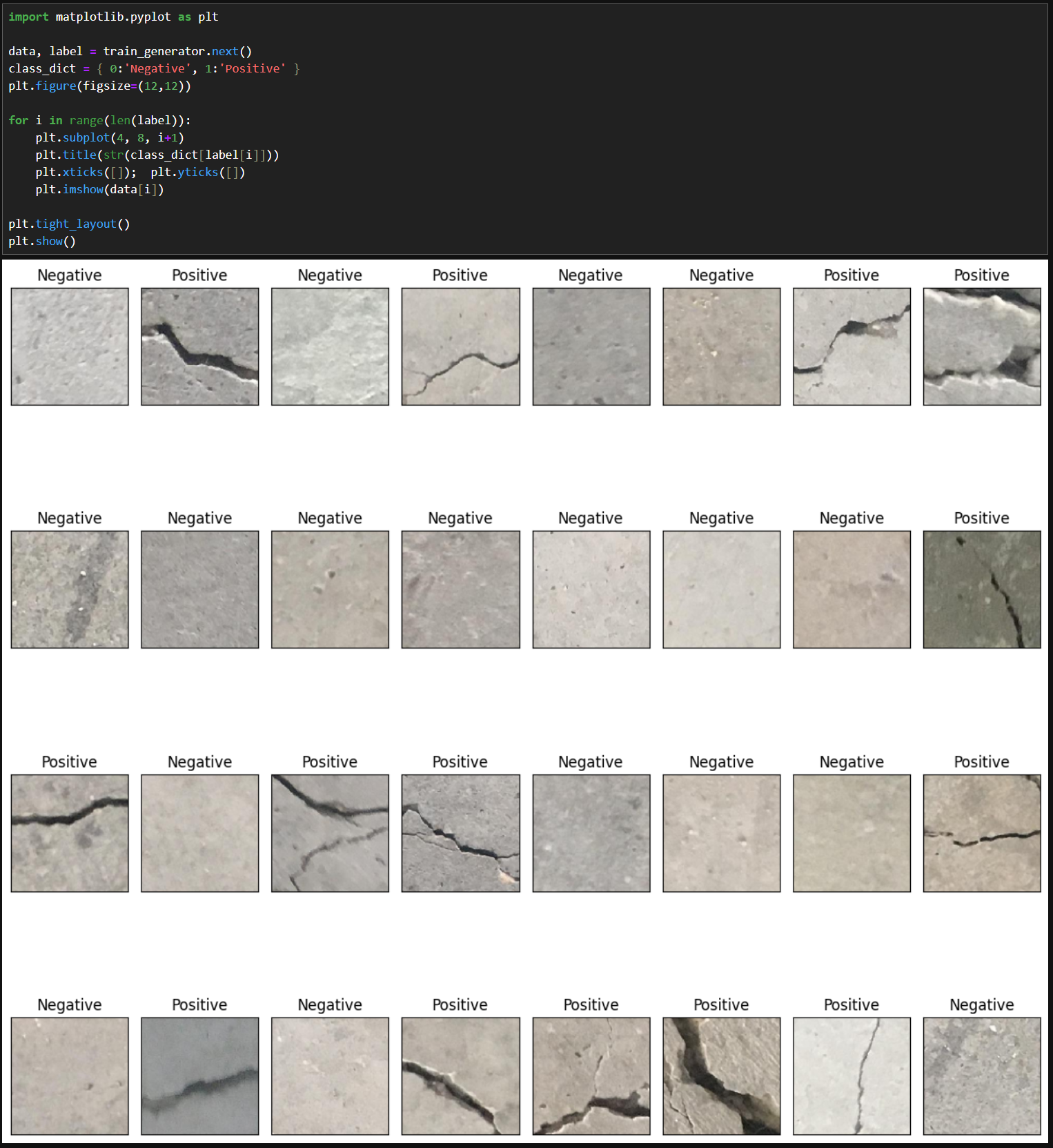The image size is (1053, 1148).
Task: Click the 'plt.subplot(4, 8, i+1)' line
Action: click(110, 137)
